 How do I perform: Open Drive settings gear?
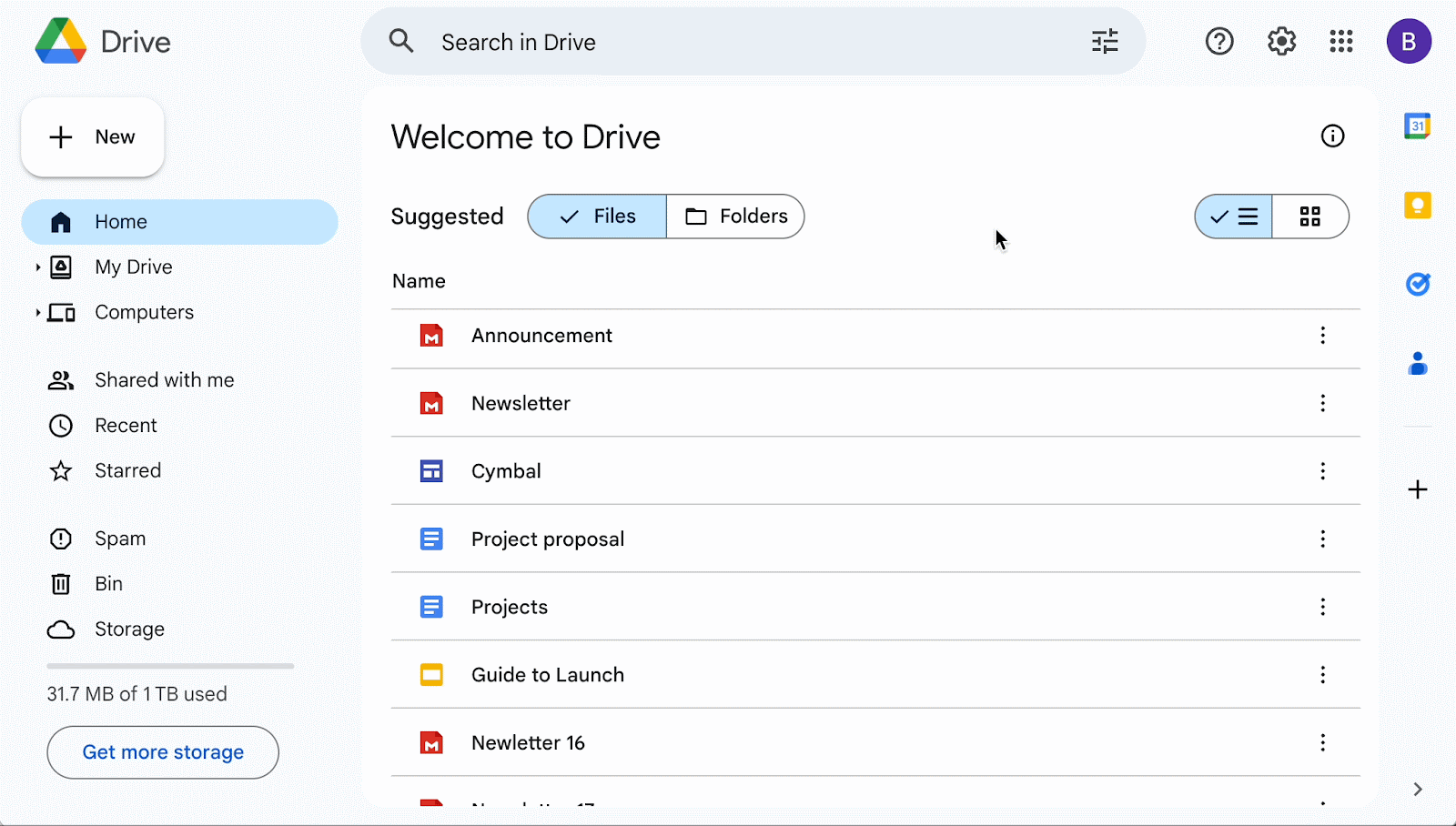tap(1280, 41)
